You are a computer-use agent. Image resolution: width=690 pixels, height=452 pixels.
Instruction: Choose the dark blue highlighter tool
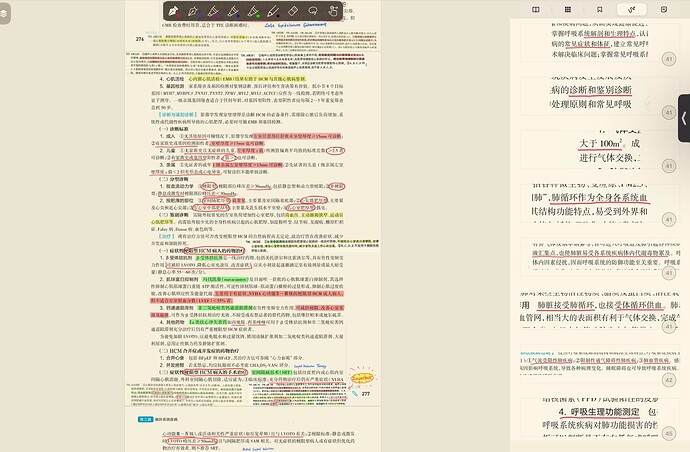[x=234, y=11]
